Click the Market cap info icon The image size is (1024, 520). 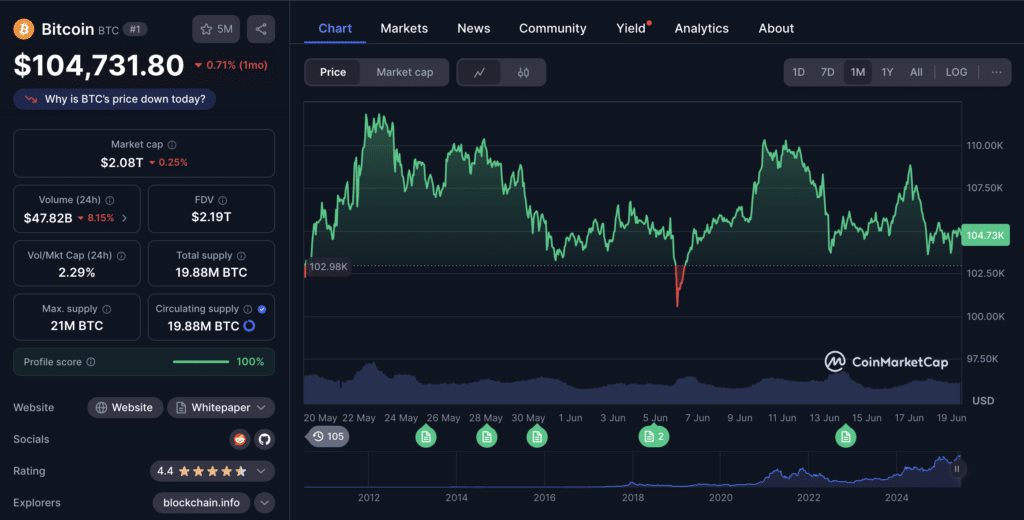[172, 145]
